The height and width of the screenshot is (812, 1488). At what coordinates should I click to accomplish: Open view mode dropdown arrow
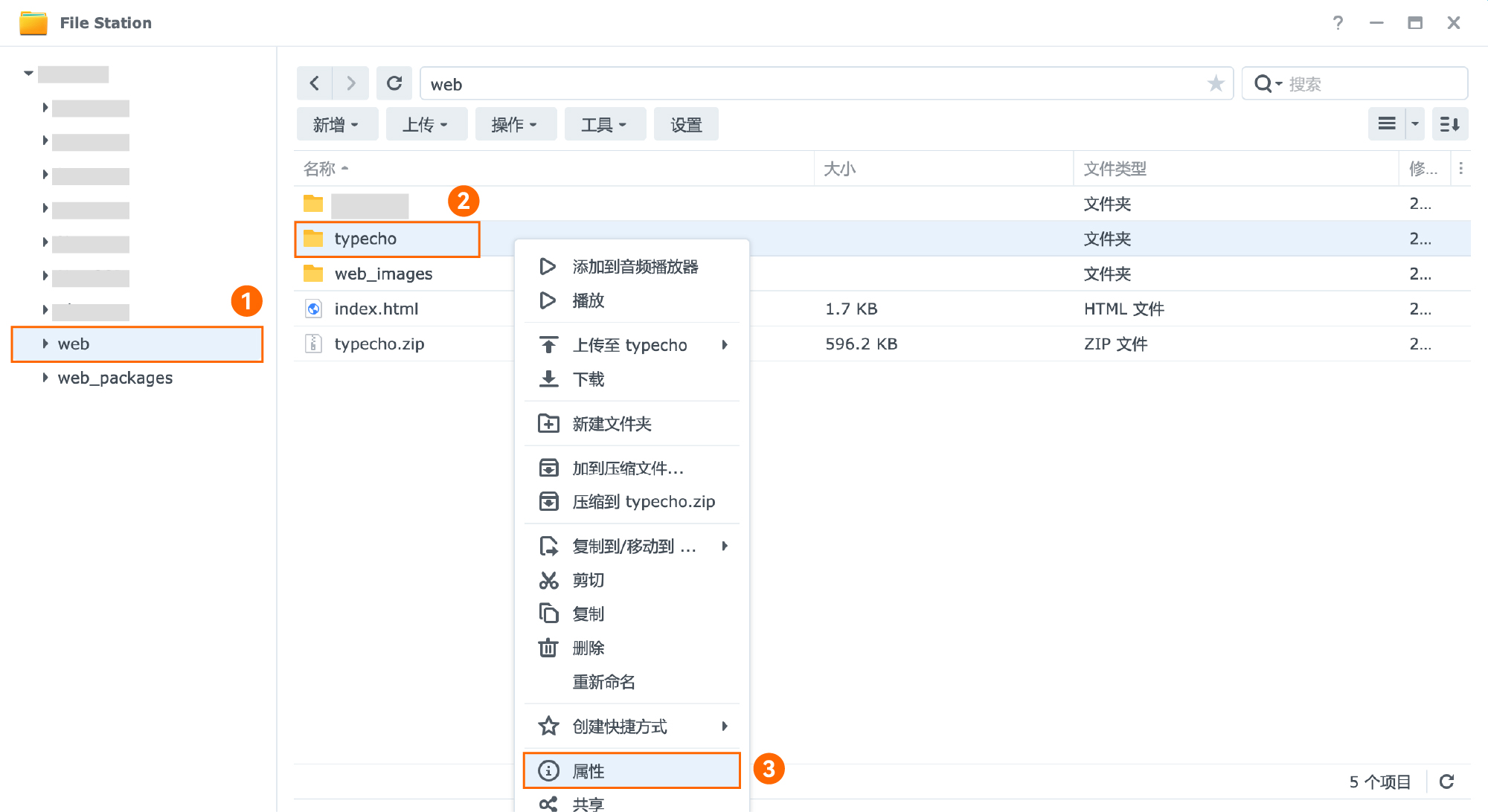(1415, 124)
